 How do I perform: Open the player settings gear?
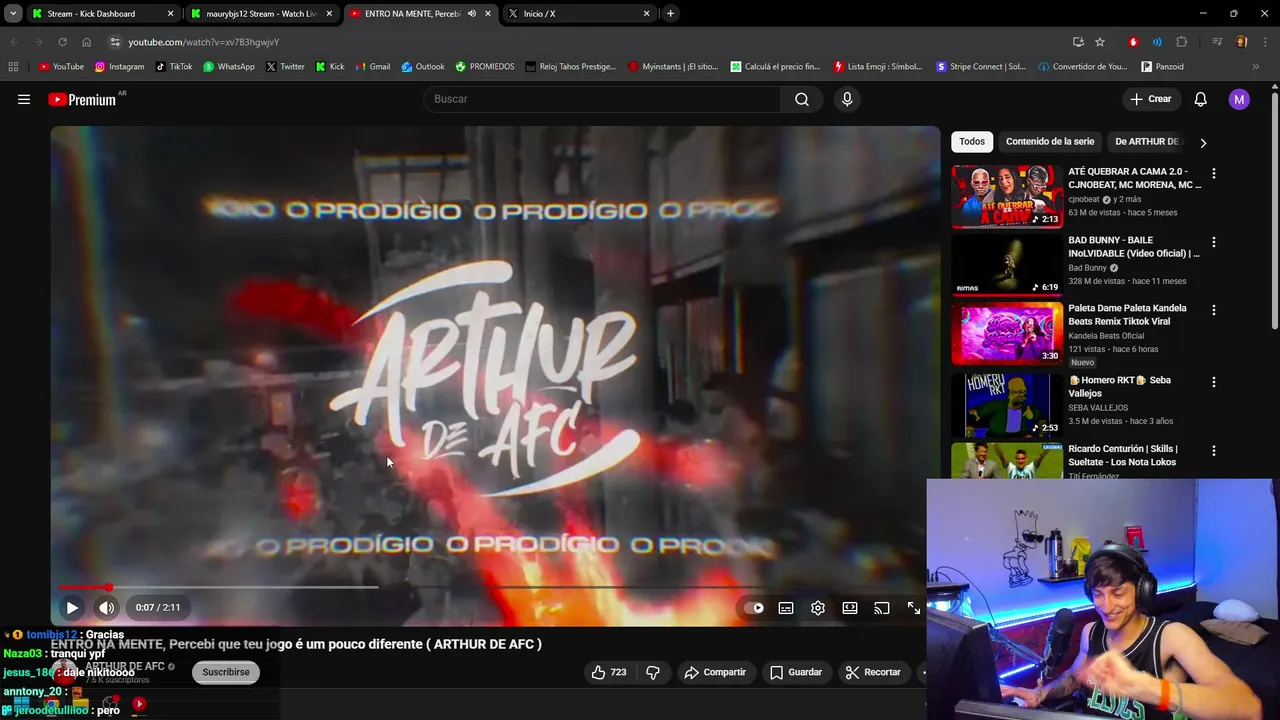[x=818, y=607]
